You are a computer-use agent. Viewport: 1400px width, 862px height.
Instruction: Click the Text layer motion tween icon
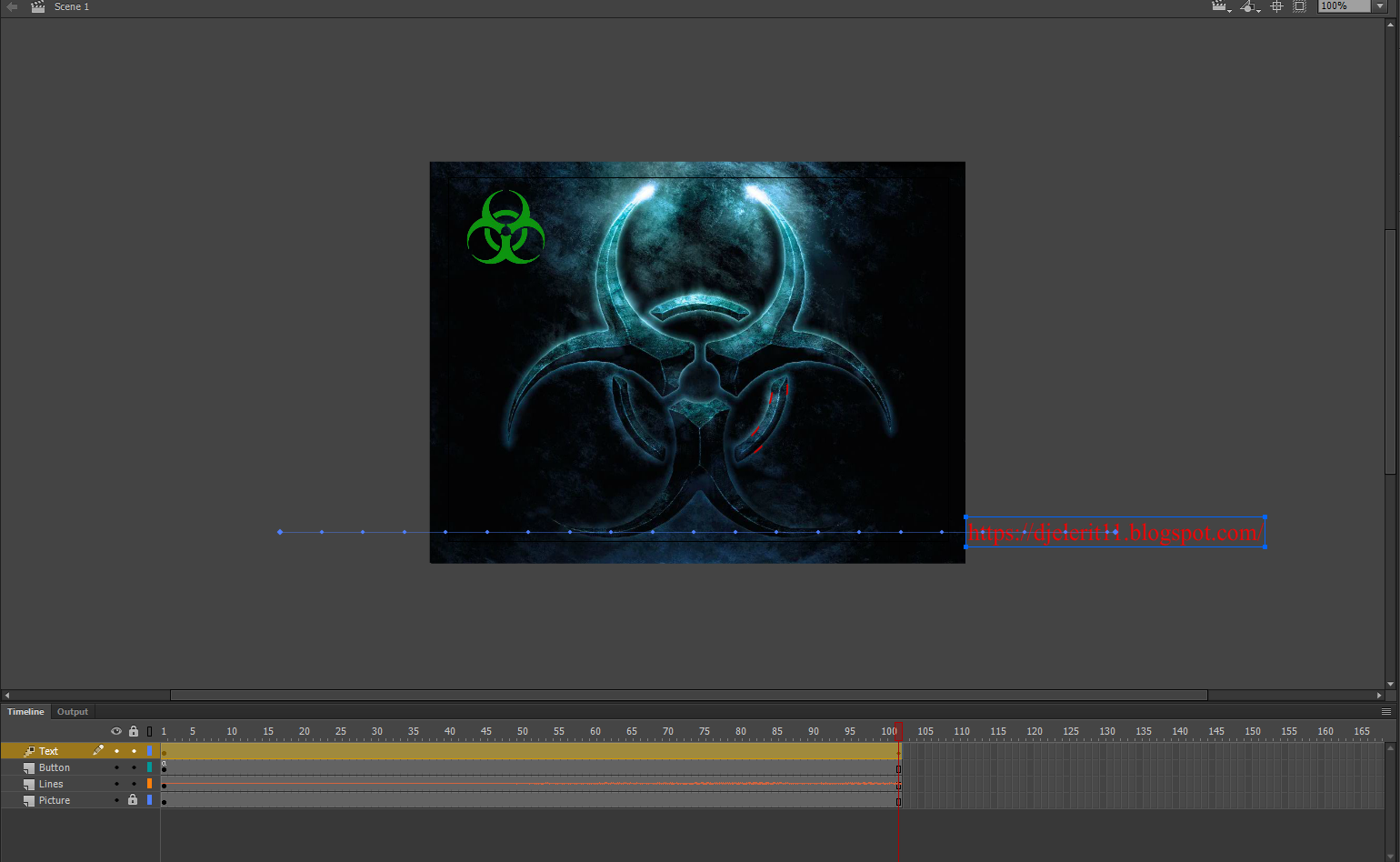pos(29,751)
